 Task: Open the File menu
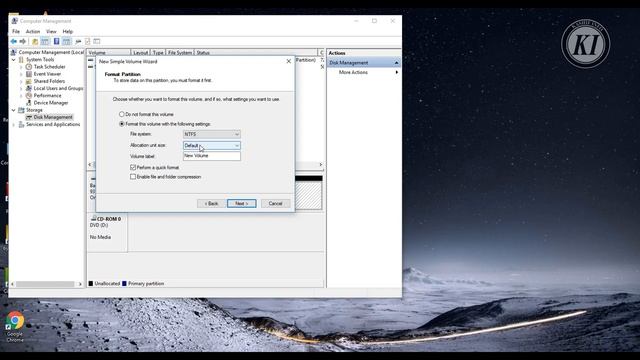coord(16,31)
